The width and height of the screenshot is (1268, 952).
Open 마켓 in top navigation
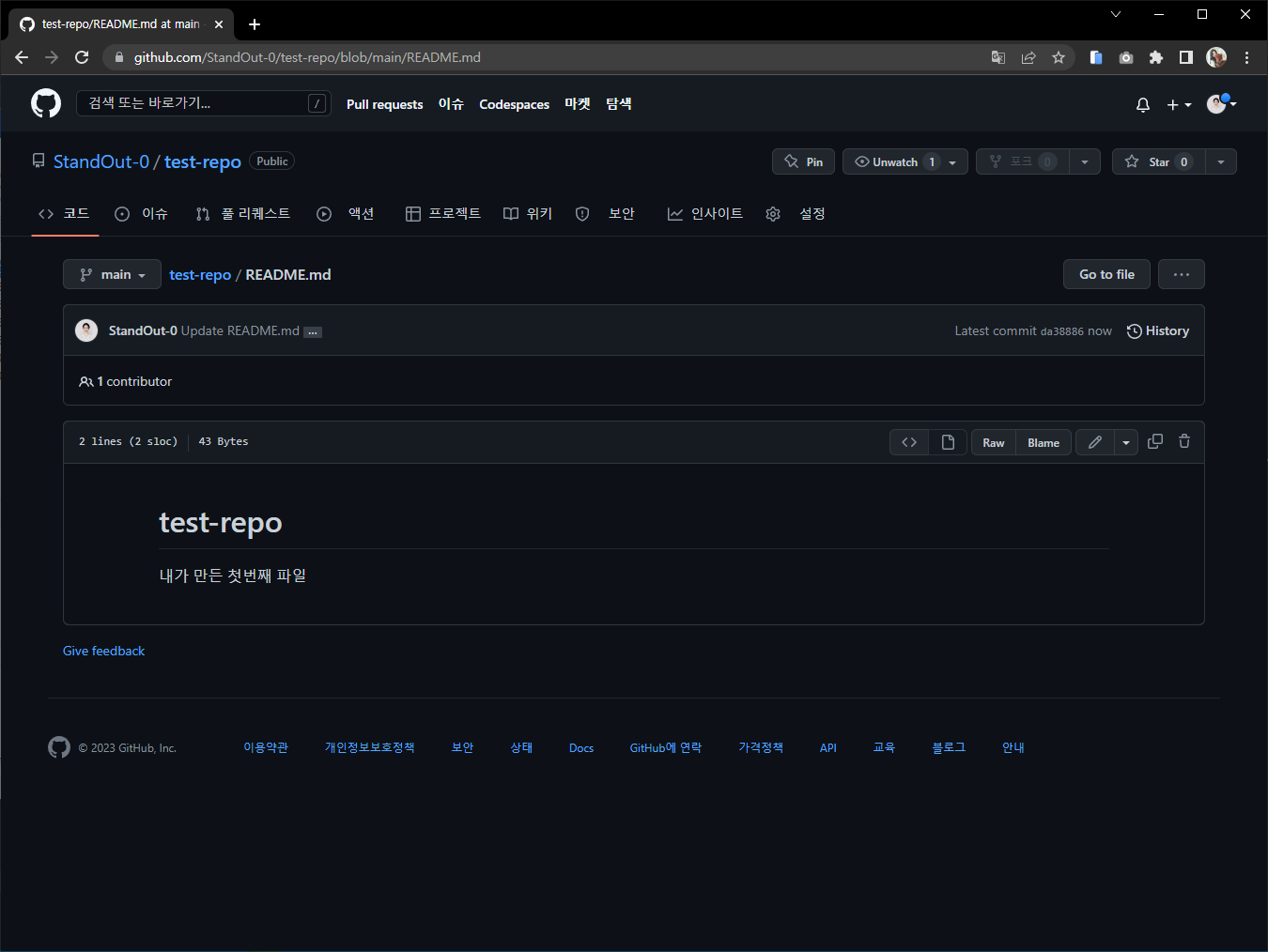pos(578,104)
